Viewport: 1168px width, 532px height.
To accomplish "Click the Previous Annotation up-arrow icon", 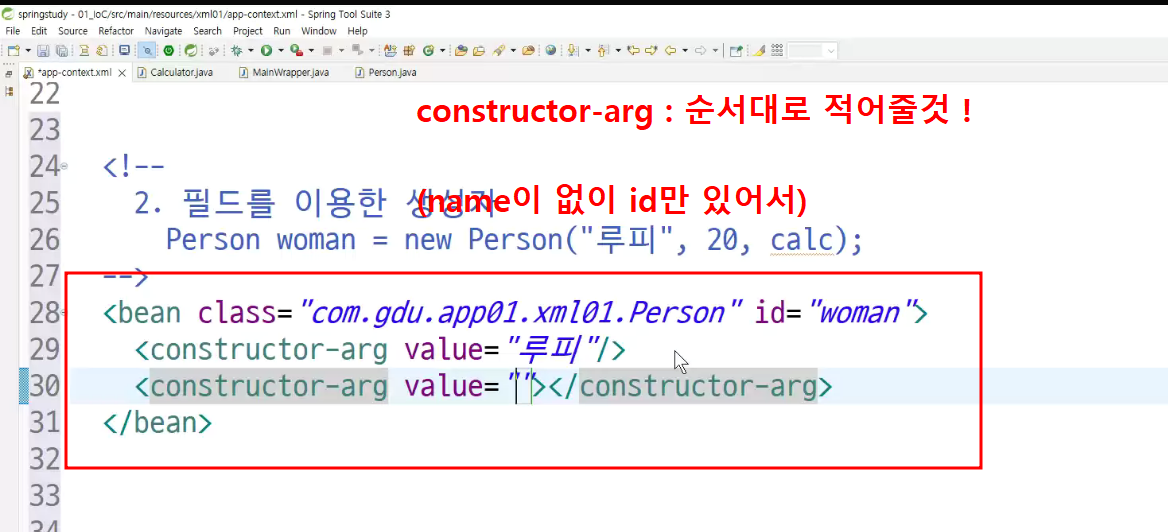I will pos(602,51).
